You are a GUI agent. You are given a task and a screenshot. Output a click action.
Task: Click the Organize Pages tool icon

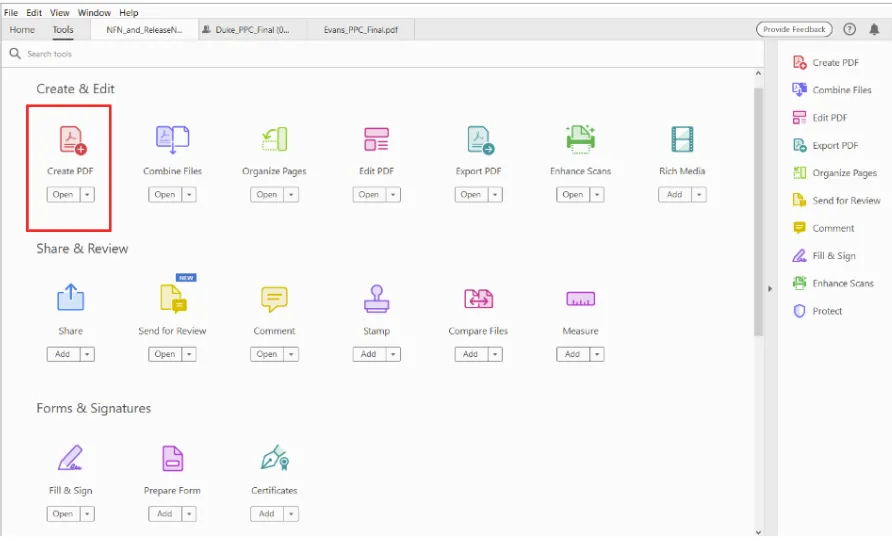tap(275, 139)
